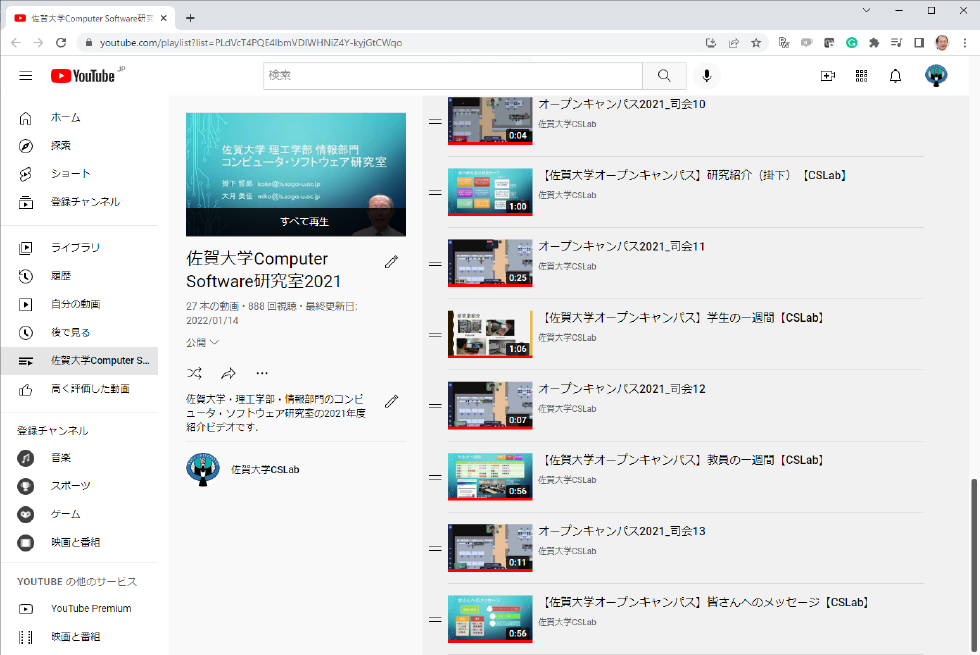
Task: Close the 佐賀大学Computer Software tab
Action: (164, 18)
